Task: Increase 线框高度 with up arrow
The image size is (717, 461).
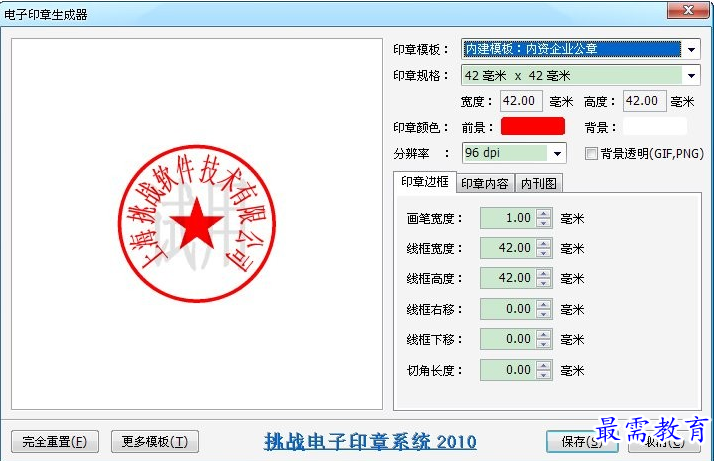Action: click(x=543, y=274)
